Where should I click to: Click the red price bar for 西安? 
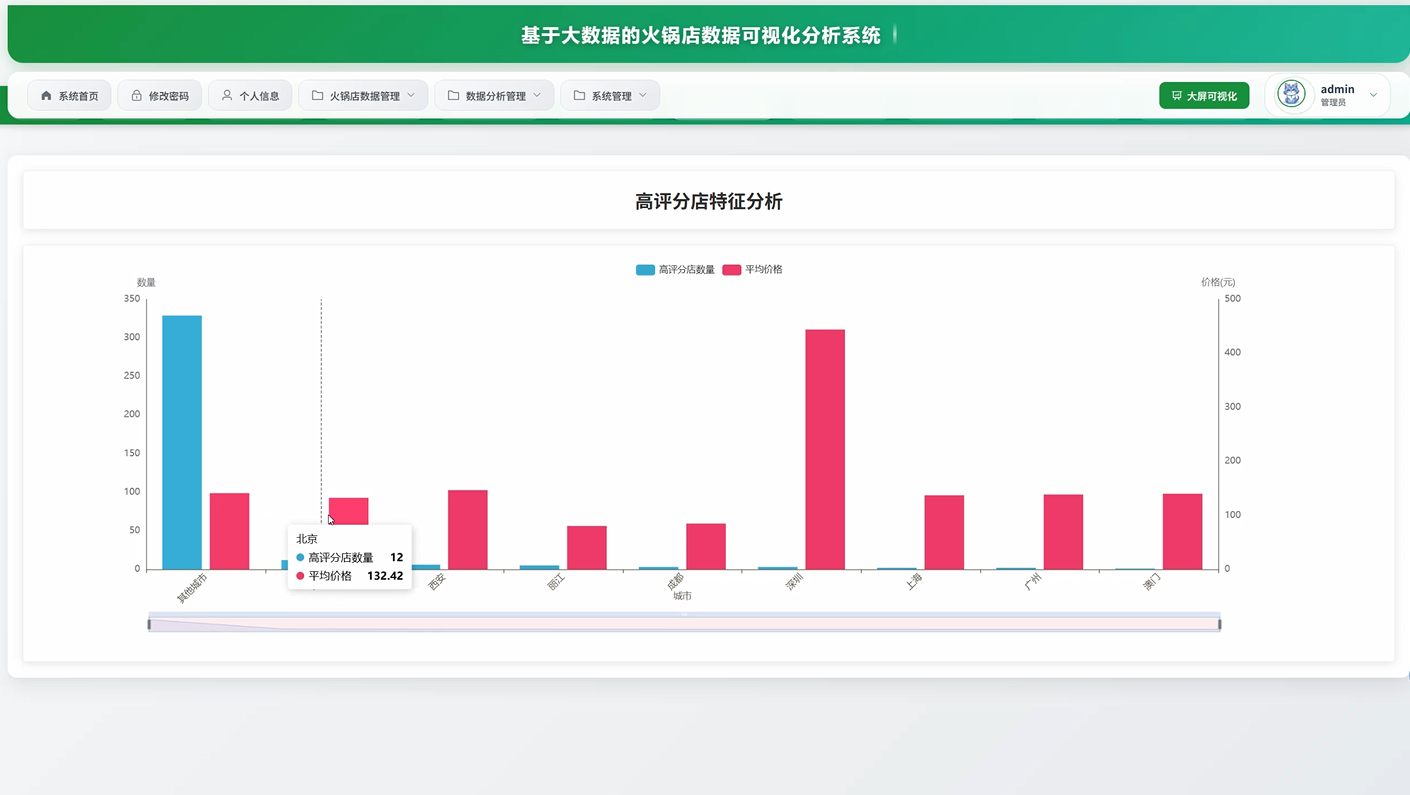468,530
